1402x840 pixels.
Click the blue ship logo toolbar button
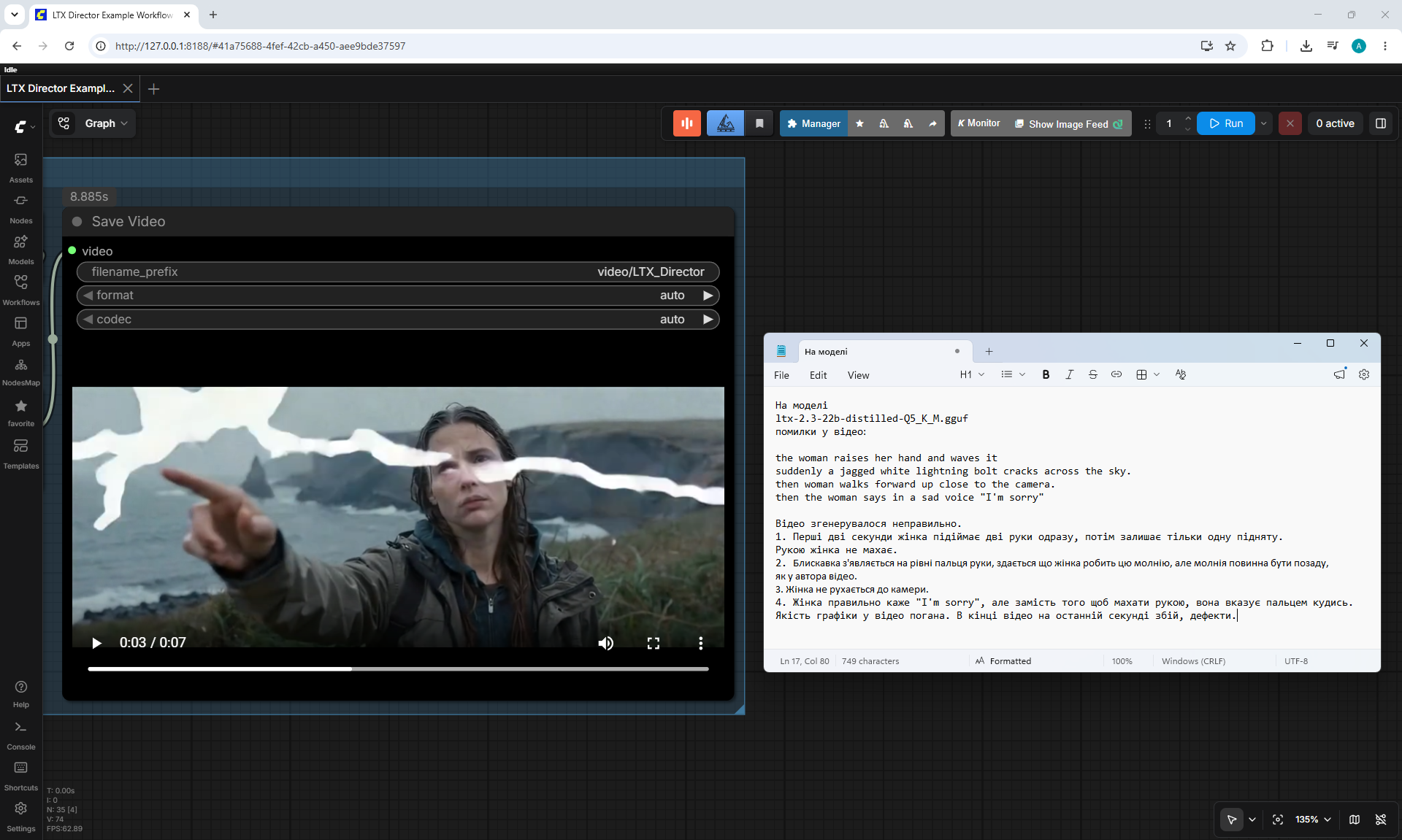tap(726, 123)
